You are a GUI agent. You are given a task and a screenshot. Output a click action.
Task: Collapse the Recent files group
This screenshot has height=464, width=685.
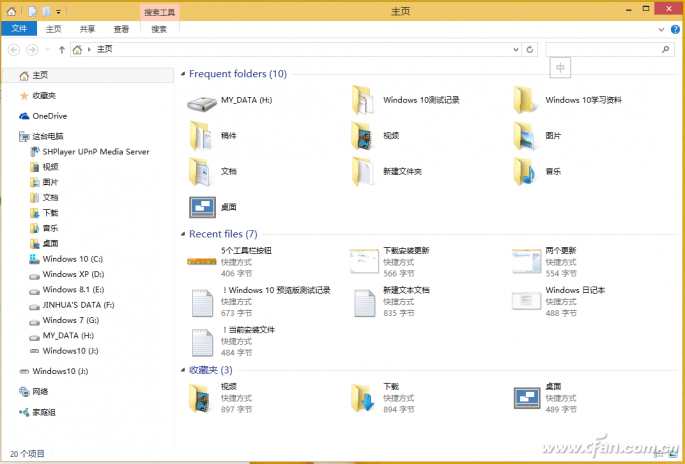click(183, 234)
